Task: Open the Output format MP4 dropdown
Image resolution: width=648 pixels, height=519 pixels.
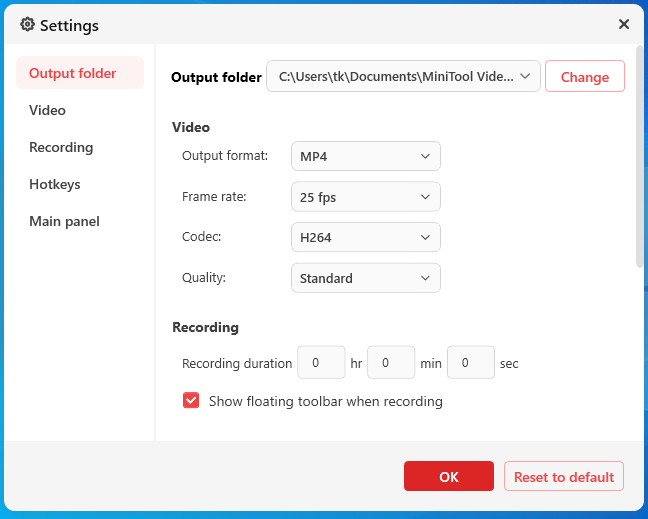Action: click(366, 156)
